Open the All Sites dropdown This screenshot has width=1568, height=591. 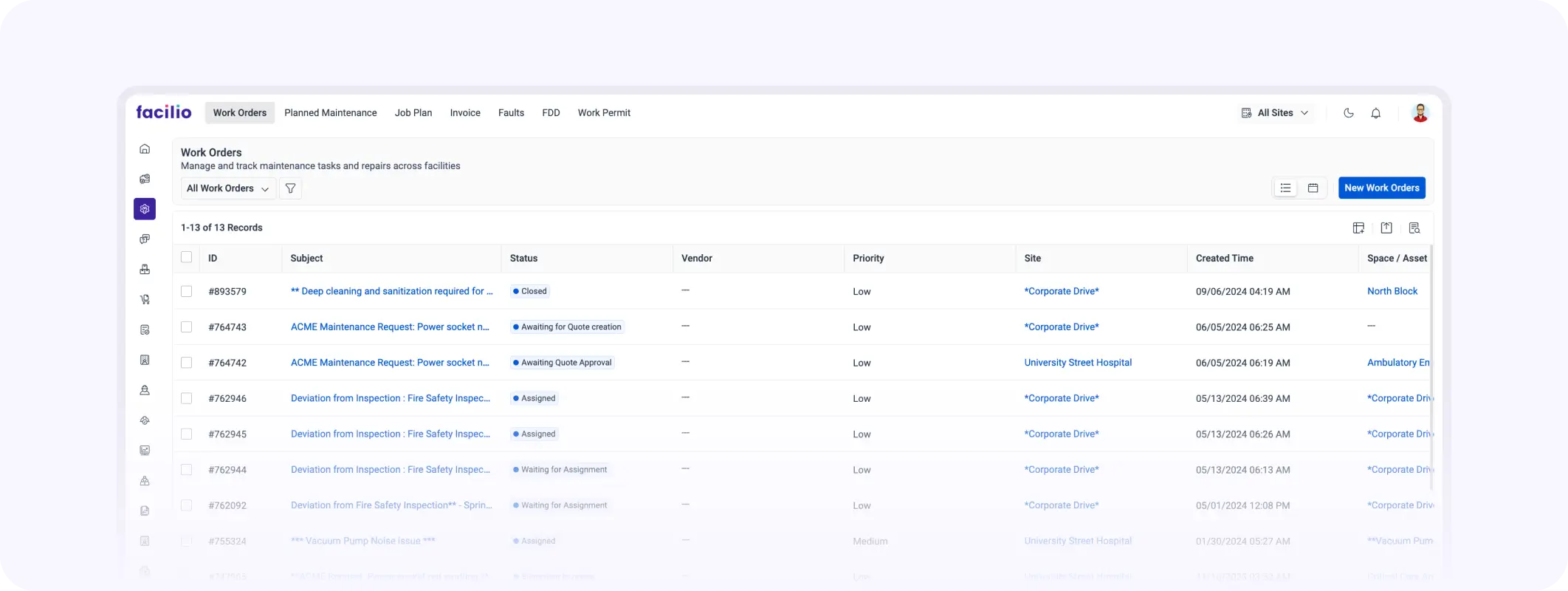coord(1275,113)
